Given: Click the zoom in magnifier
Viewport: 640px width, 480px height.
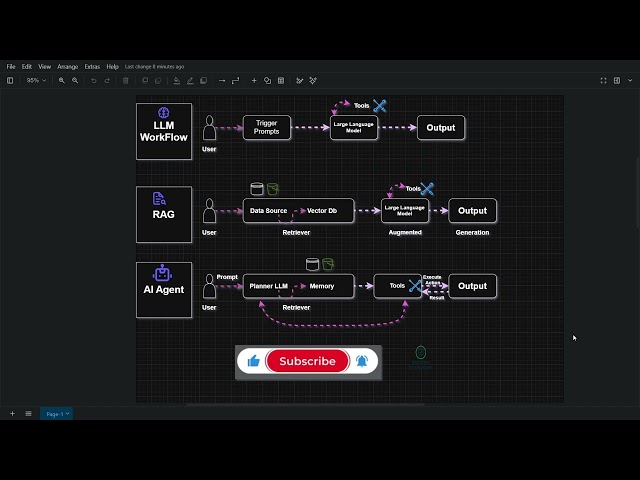Looking at the screenshot, I should [62, 81].
